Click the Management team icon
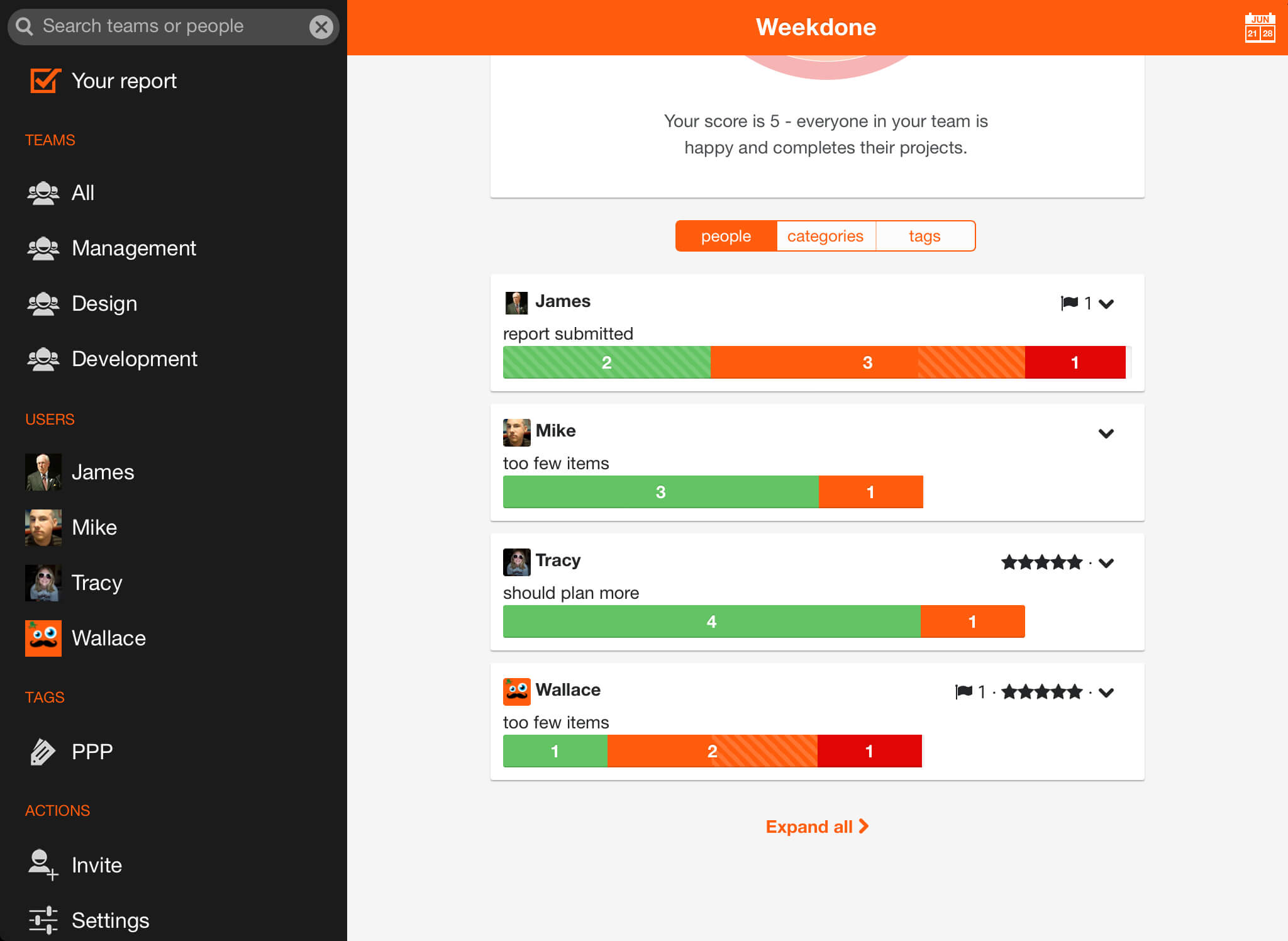Image resolution: width=1288 pixels, height=941 pixels. pos(43,247)
